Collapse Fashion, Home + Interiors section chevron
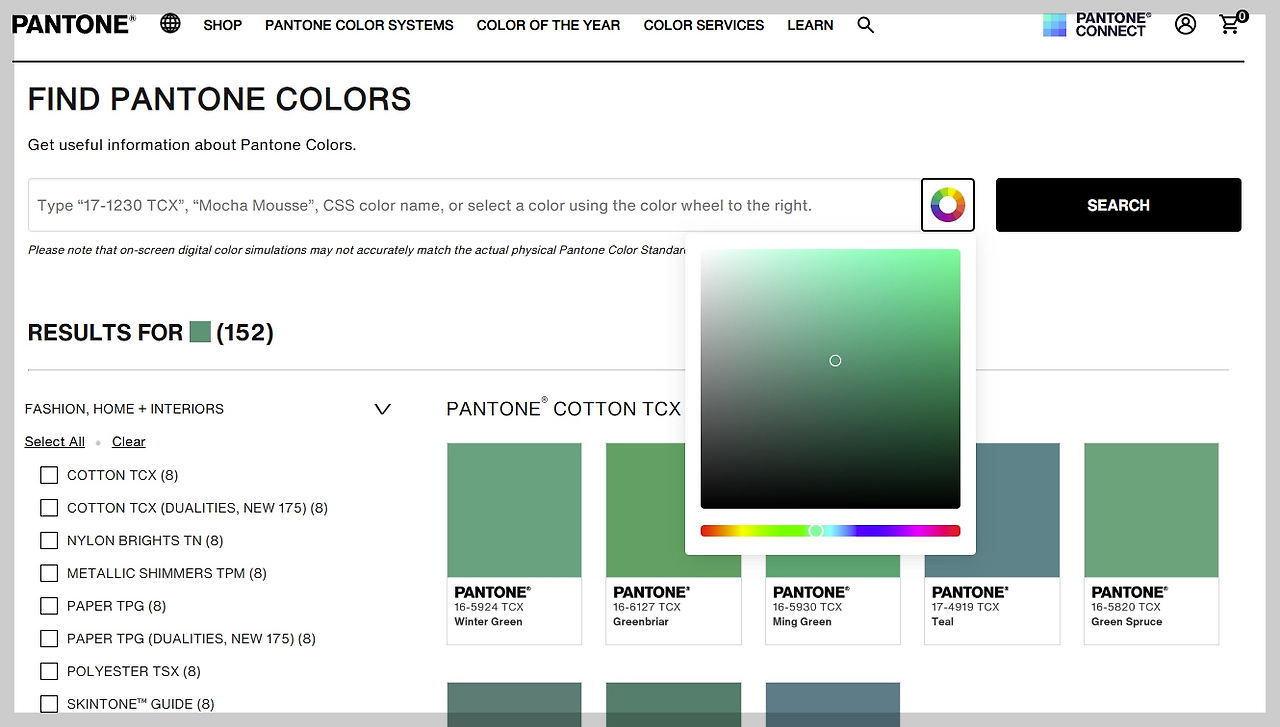This screenshot has width=1280, height=727. pyautogui.click(x=382, y=409)
